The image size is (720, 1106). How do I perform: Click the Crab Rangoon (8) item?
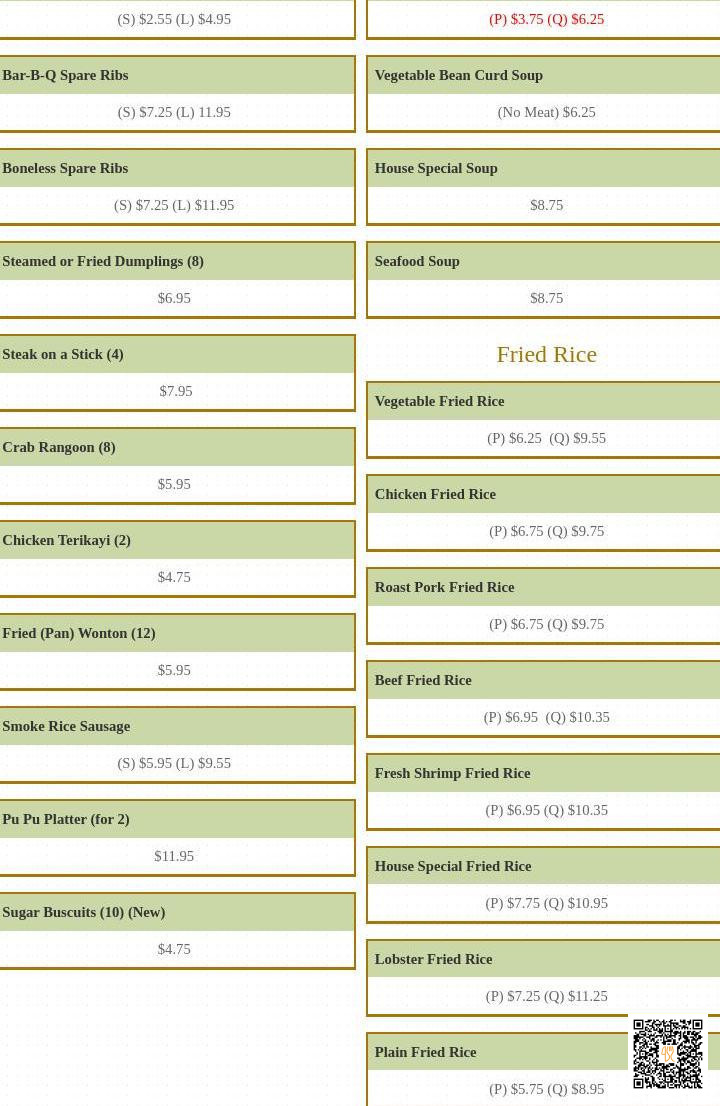pyautogui.click(x=59, y=448)
